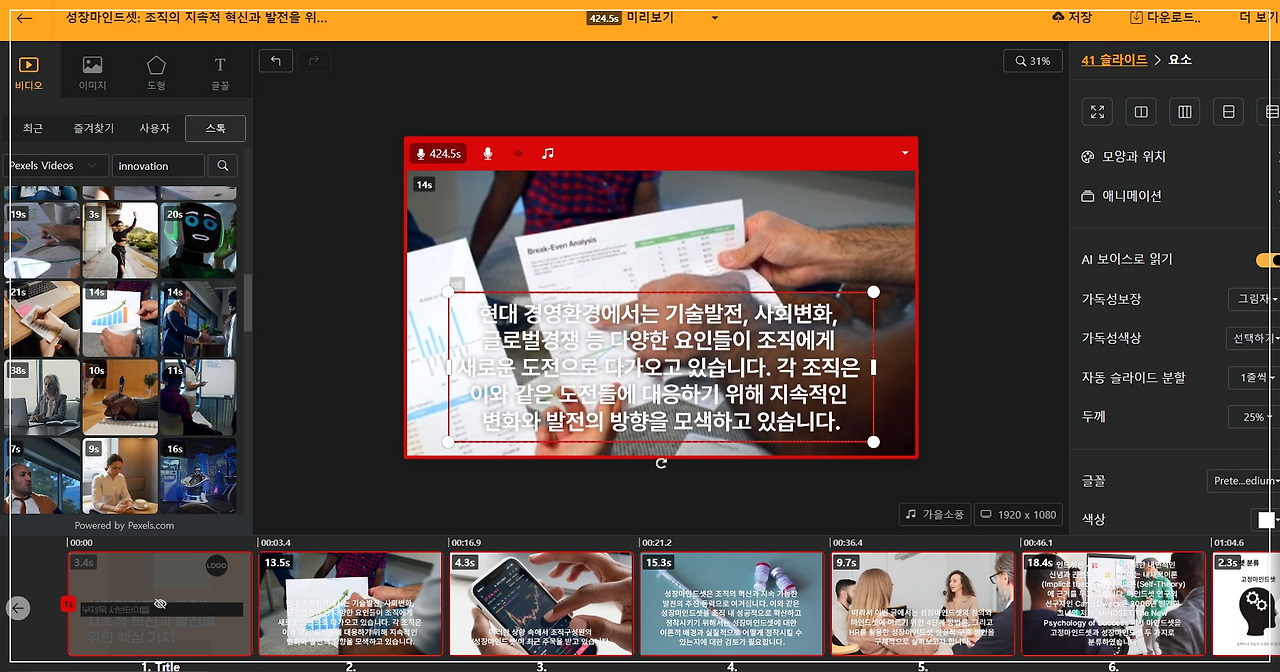Select the 19s stock video thumbnail
Screen dimensions: 1280x672
click(42, 240)
